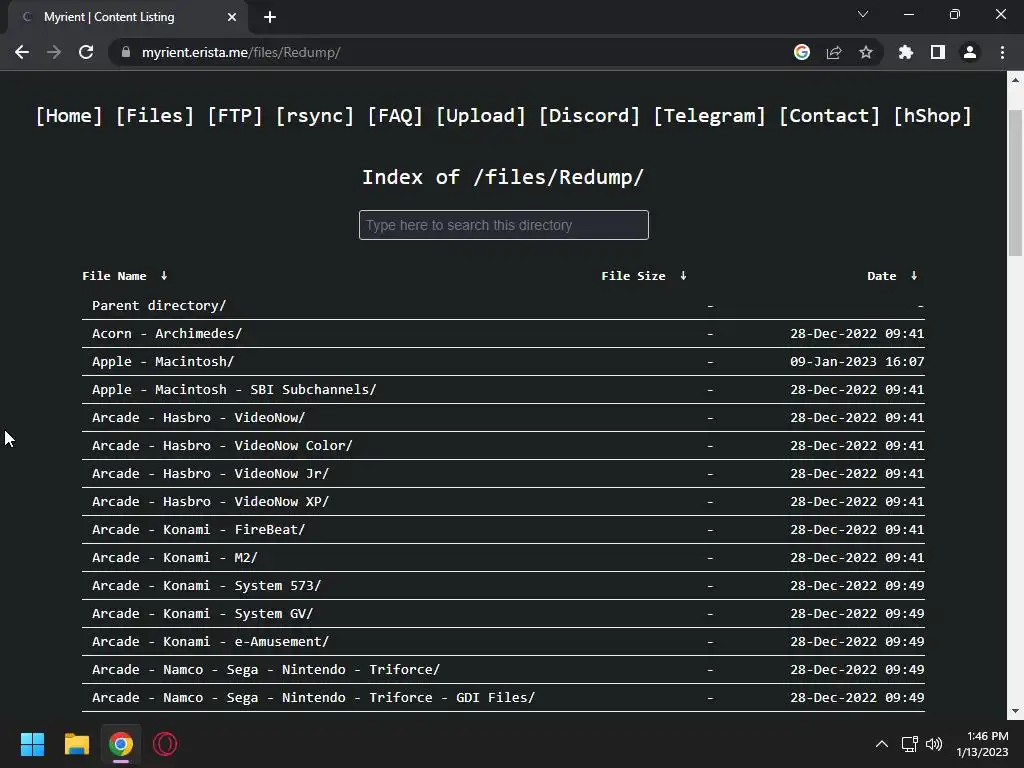Open Arcade - Hasbro - VideoNow/ folder

199,417
